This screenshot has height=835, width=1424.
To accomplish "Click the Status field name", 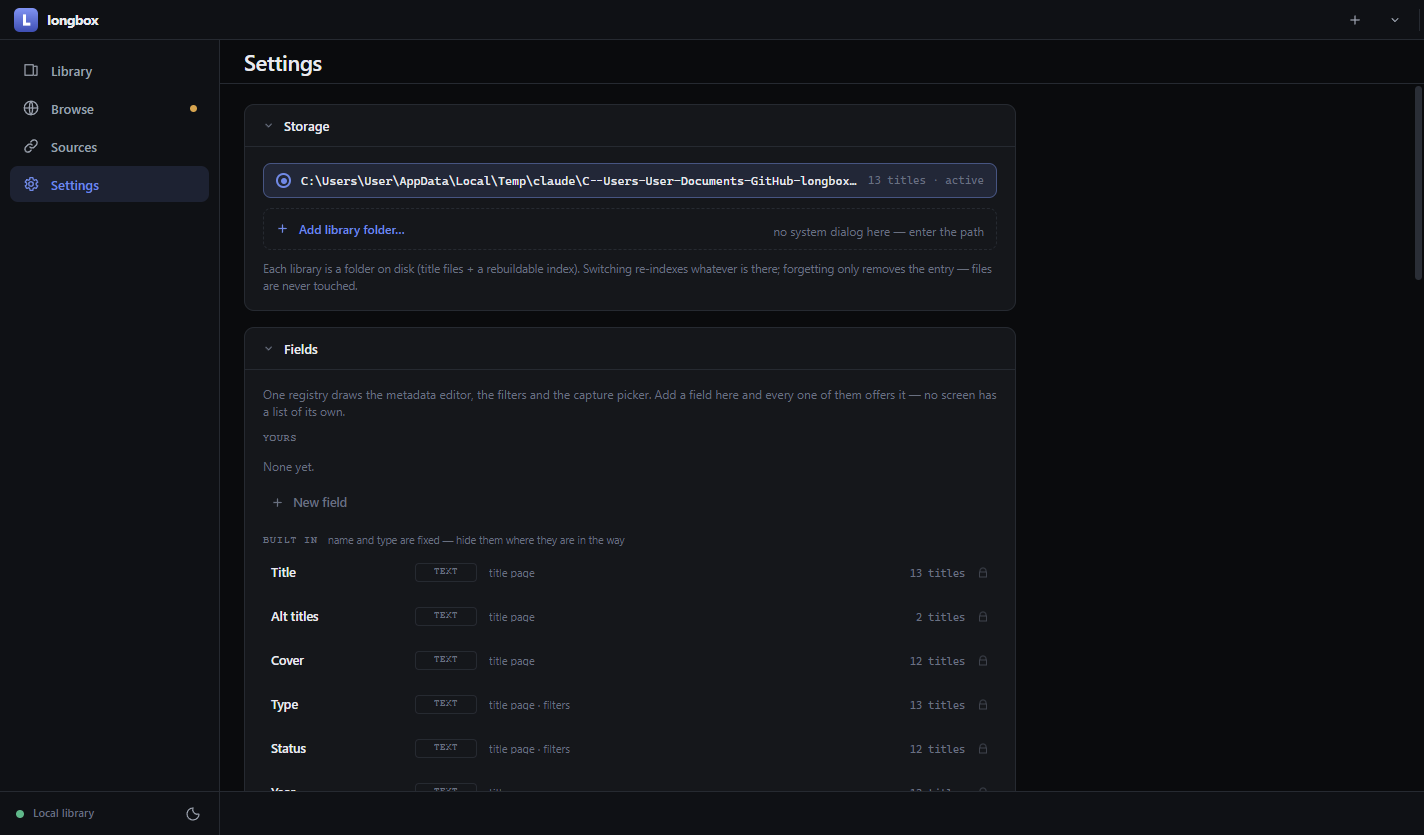I will click(289, 749).
